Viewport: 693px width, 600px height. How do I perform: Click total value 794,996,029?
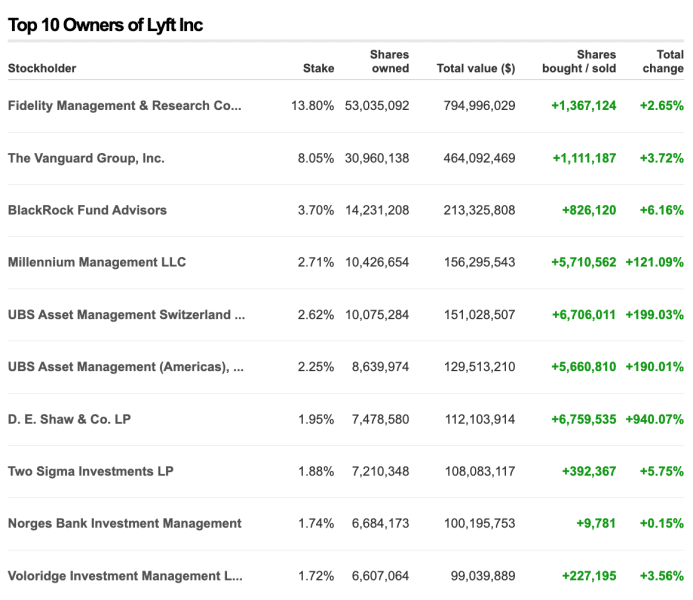[x=480, y=106]
